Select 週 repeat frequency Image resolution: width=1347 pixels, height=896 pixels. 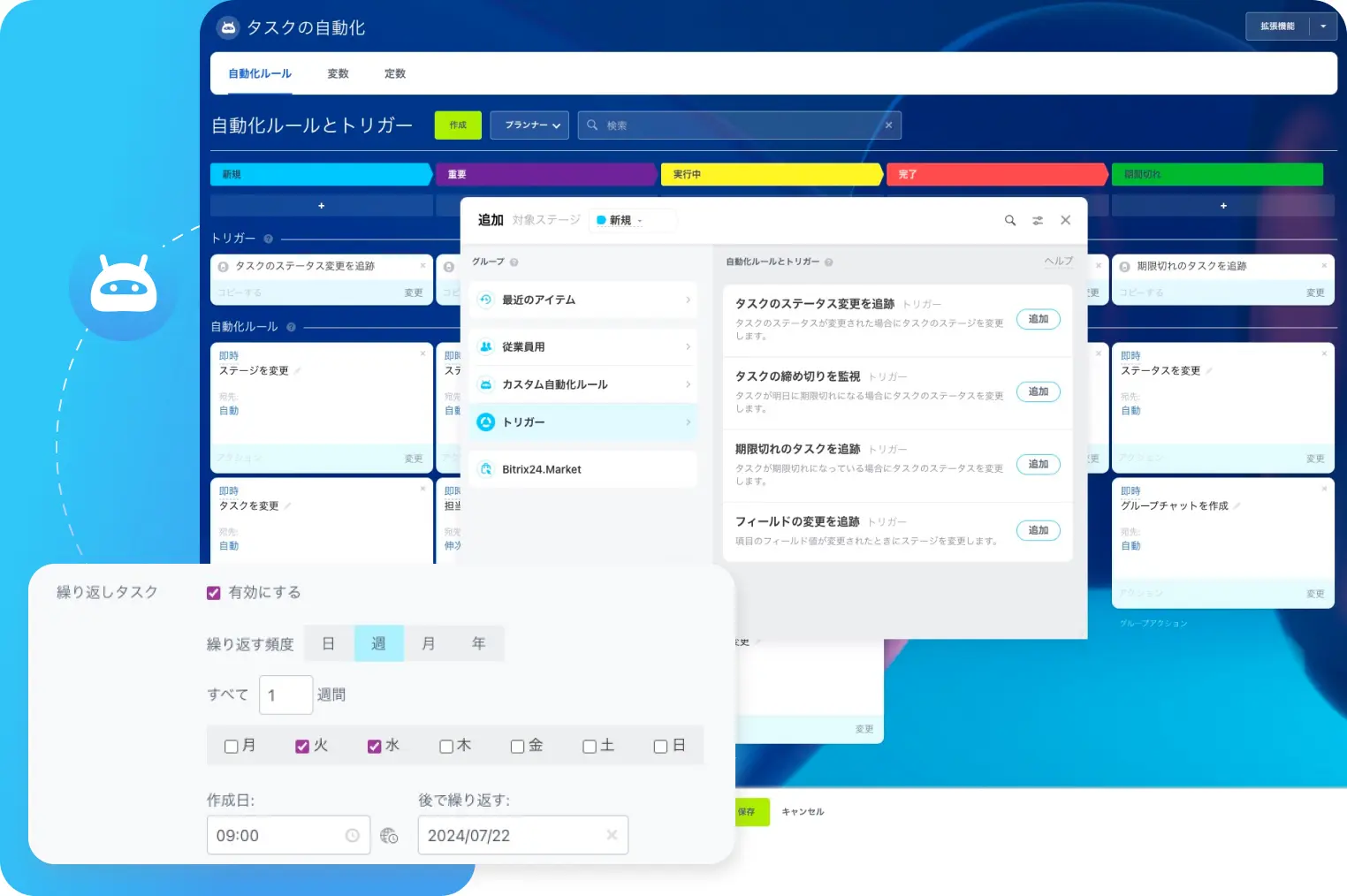(379, 643)
